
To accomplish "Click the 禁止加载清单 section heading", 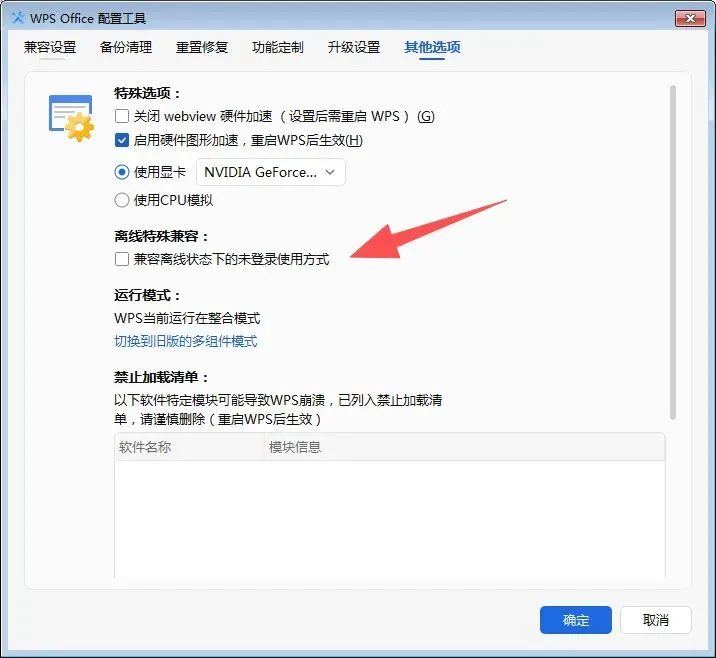I will [x=161, y=377].
